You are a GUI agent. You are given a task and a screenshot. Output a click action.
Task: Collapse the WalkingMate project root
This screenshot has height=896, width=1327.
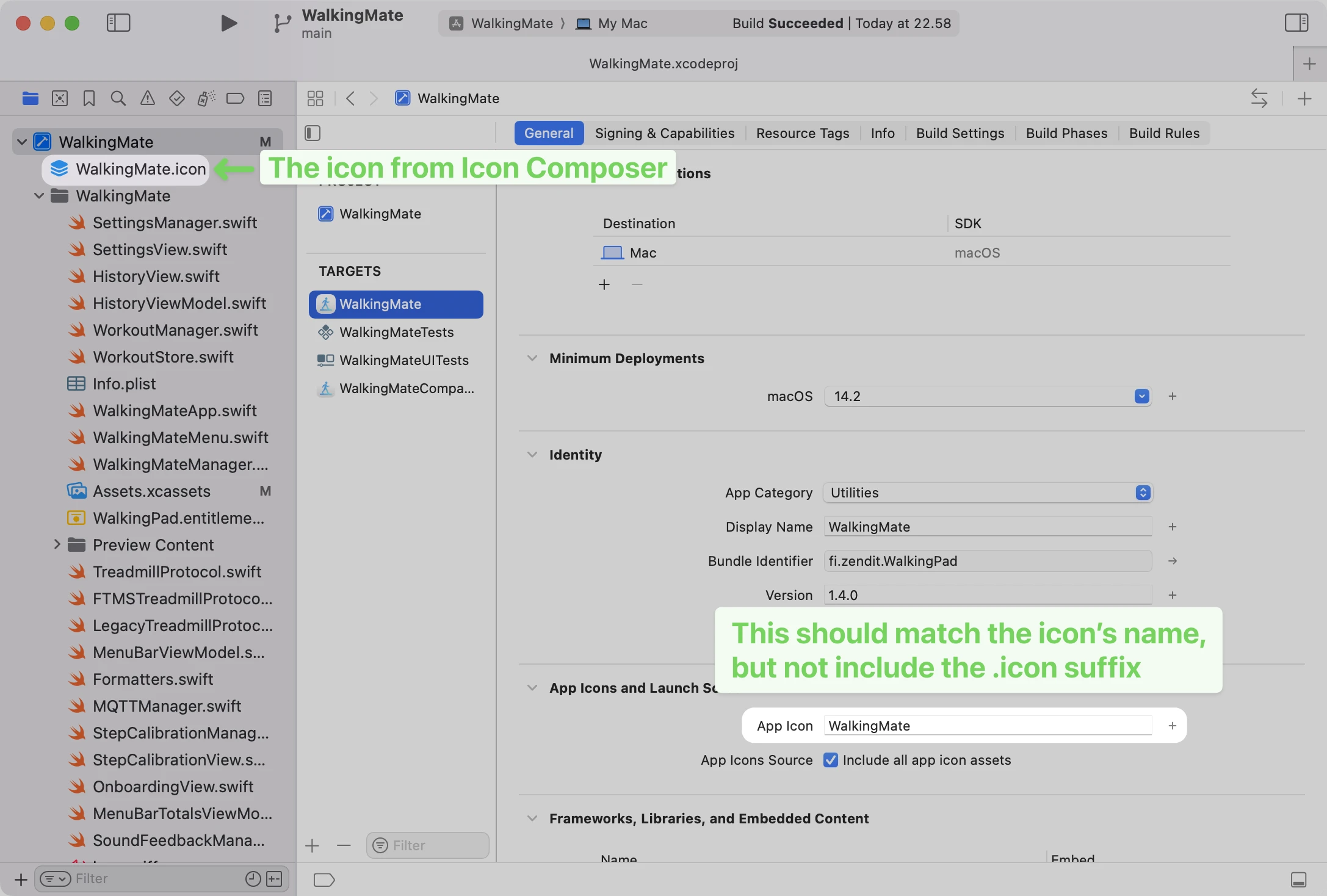tap(22, 142)
